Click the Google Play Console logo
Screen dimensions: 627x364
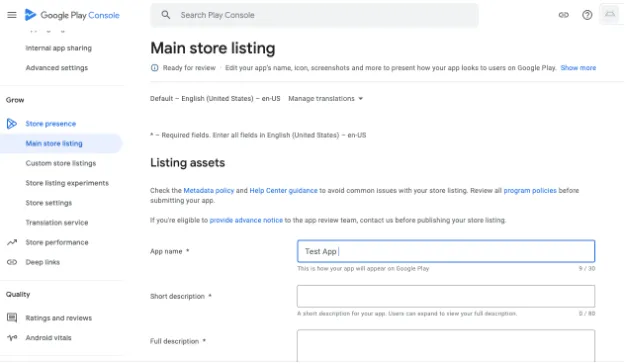72,15
